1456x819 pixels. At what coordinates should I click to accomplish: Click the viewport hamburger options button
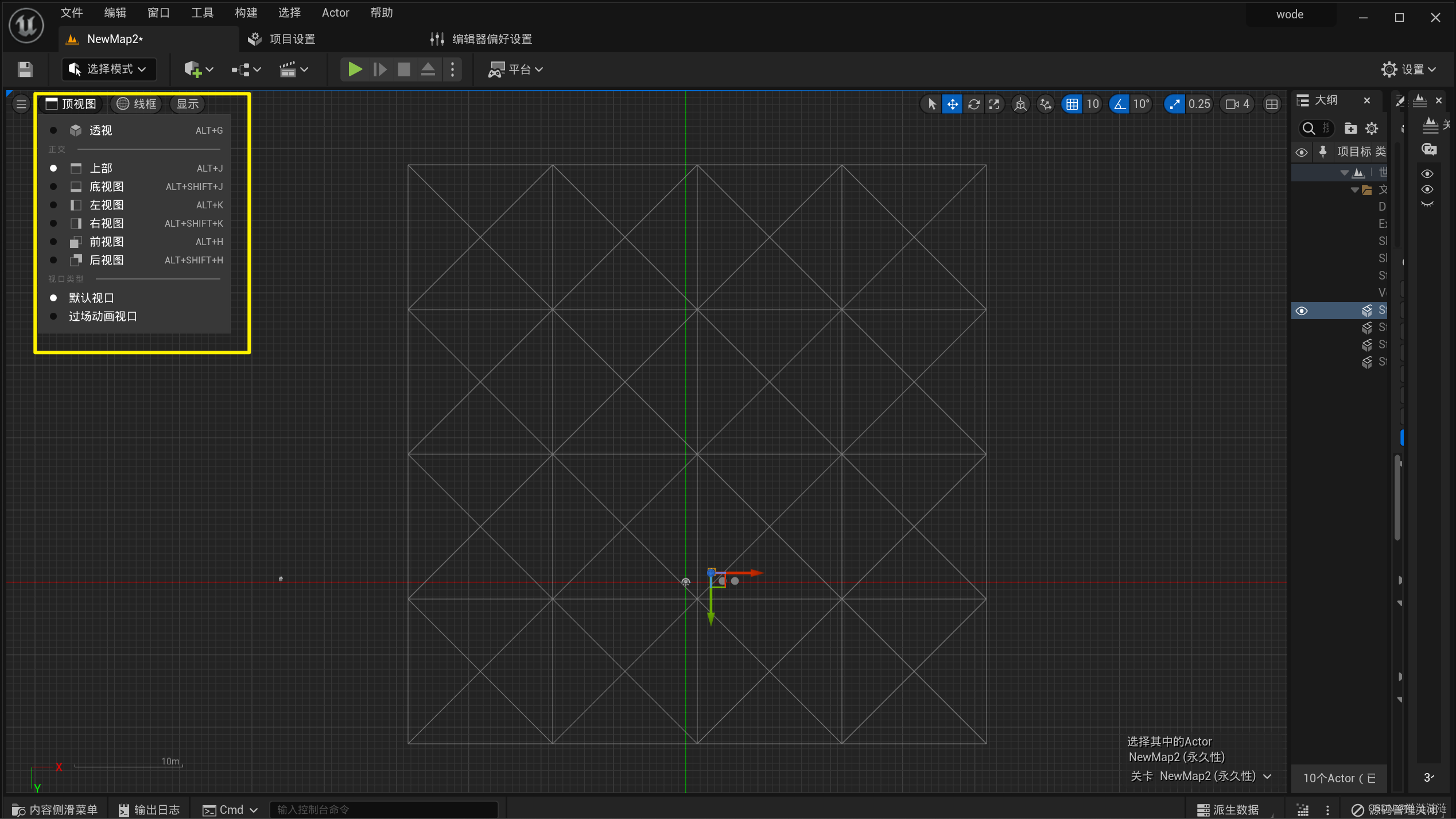click(x=21, y=104)
